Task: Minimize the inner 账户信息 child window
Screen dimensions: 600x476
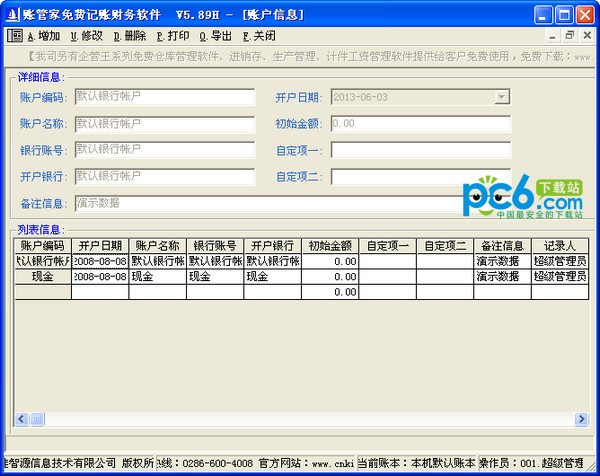Action: coord(552,36)
